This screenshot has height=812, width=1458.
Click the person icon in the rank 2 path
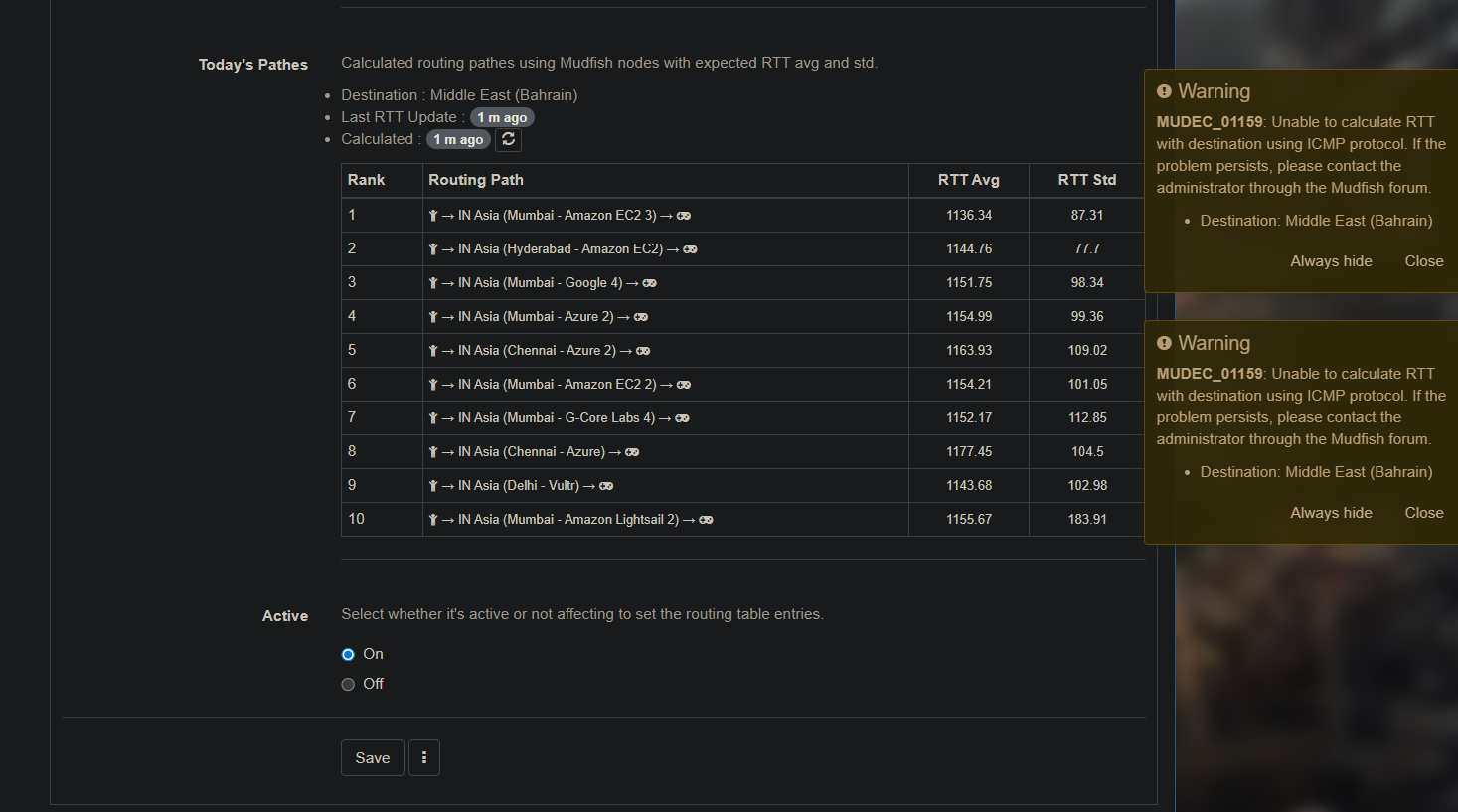coord(433,249)
